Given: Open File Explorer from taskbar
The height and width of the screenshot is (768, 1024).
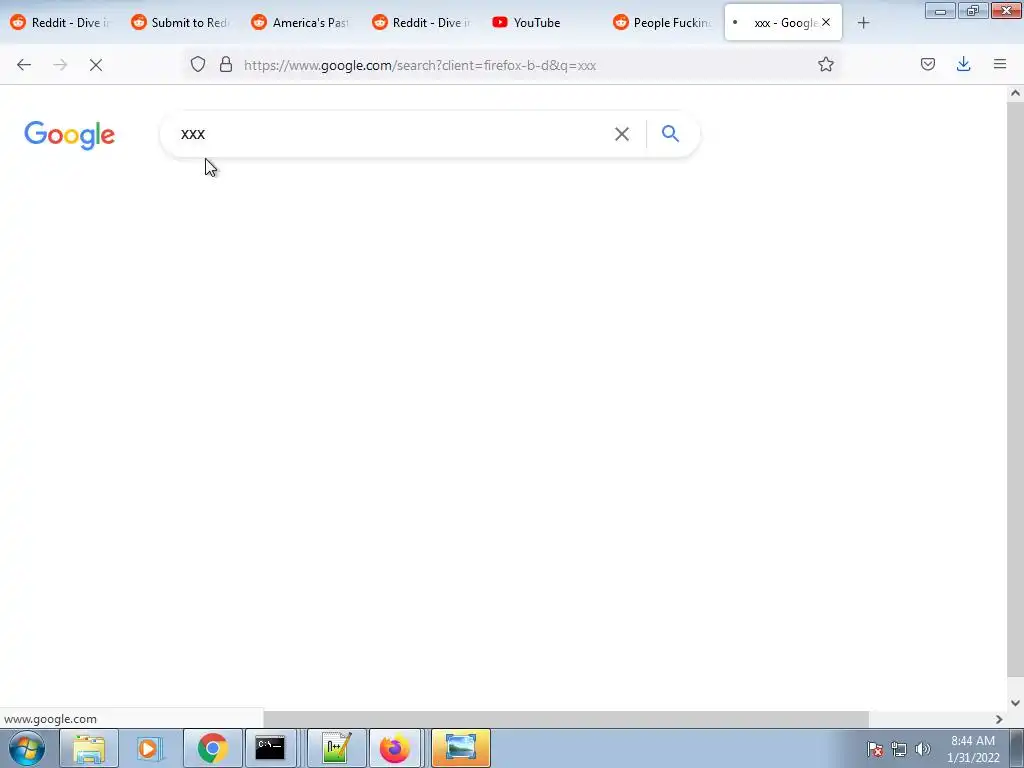Looking at the screenshot, I should tap(89, 748).
